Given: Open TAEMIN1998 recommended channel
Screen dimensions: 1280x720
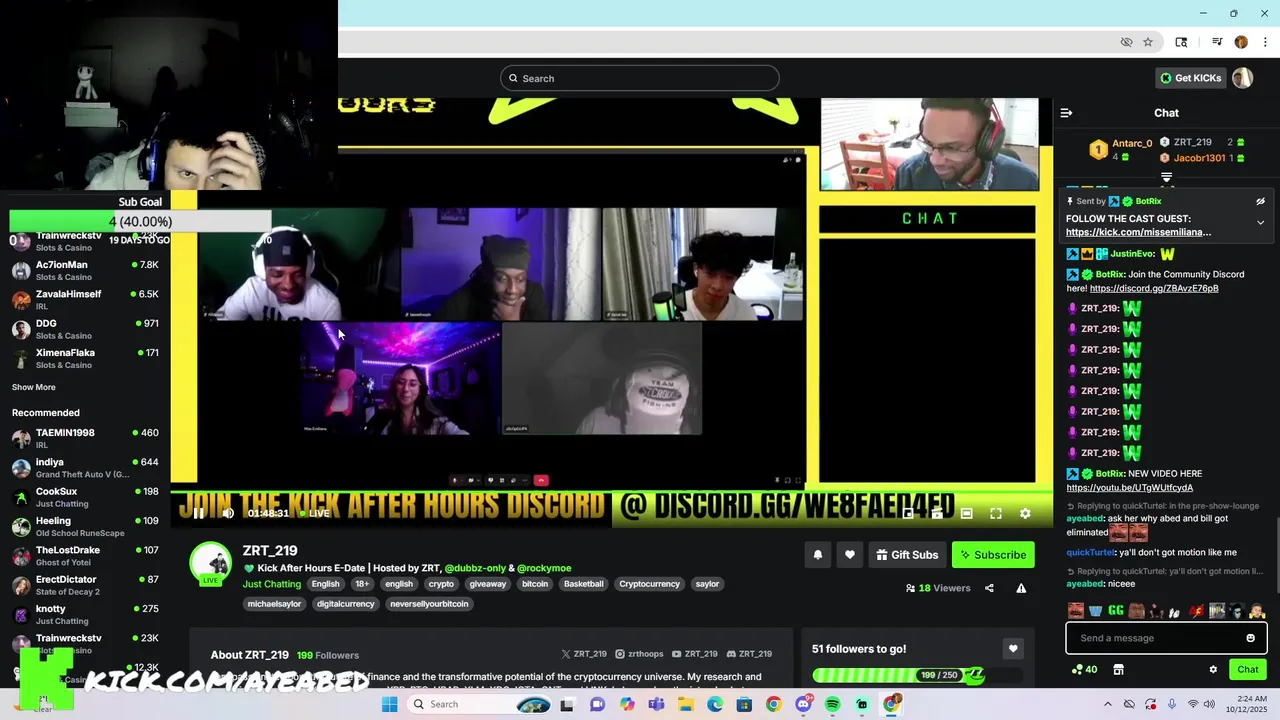Looking at the screenshot, I should 85,438.
